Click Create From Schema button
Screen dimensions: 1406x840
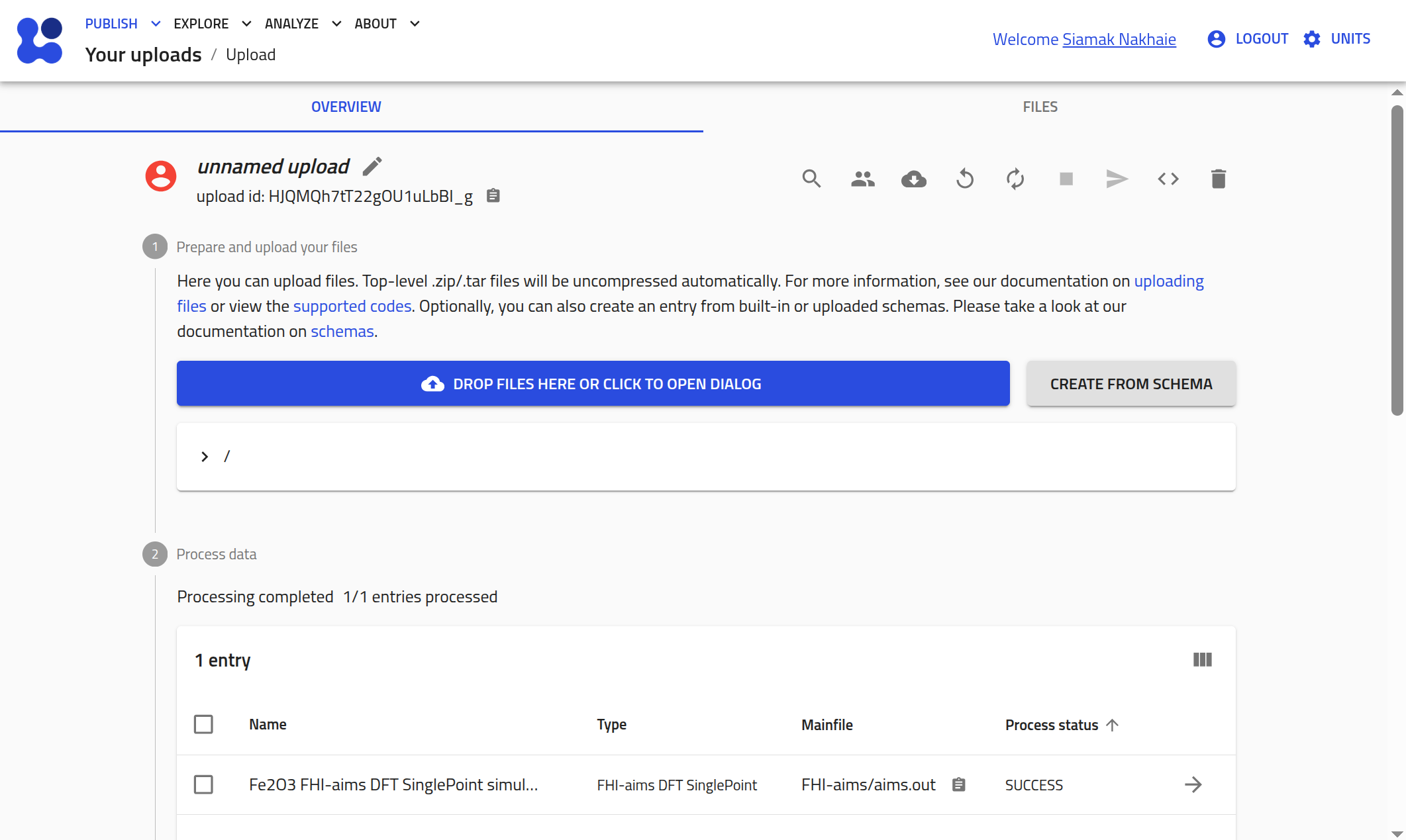point(1130,384)
